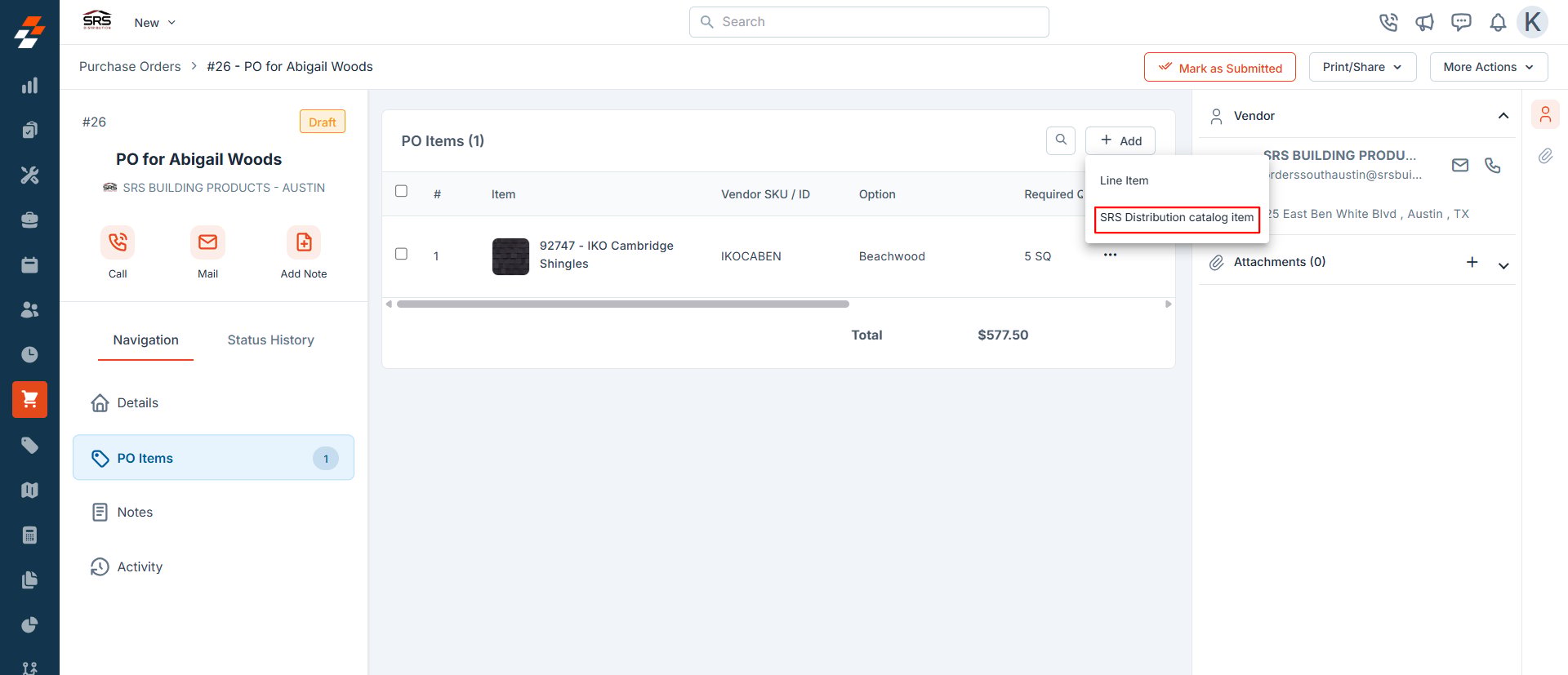Open the More Actions dropdown

coord(1489,67)
